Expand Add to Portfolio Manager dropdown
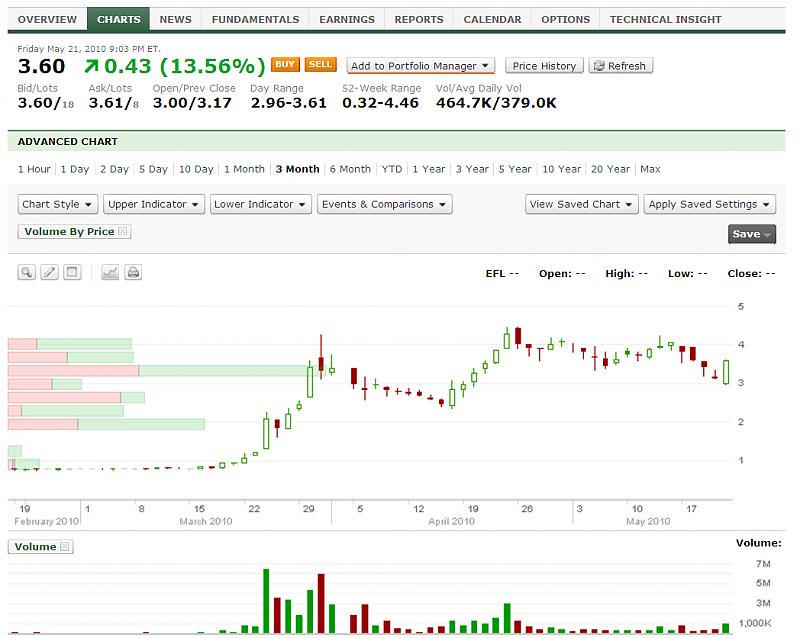The width and height of the screenshot is (800, 638). point(420,66)
